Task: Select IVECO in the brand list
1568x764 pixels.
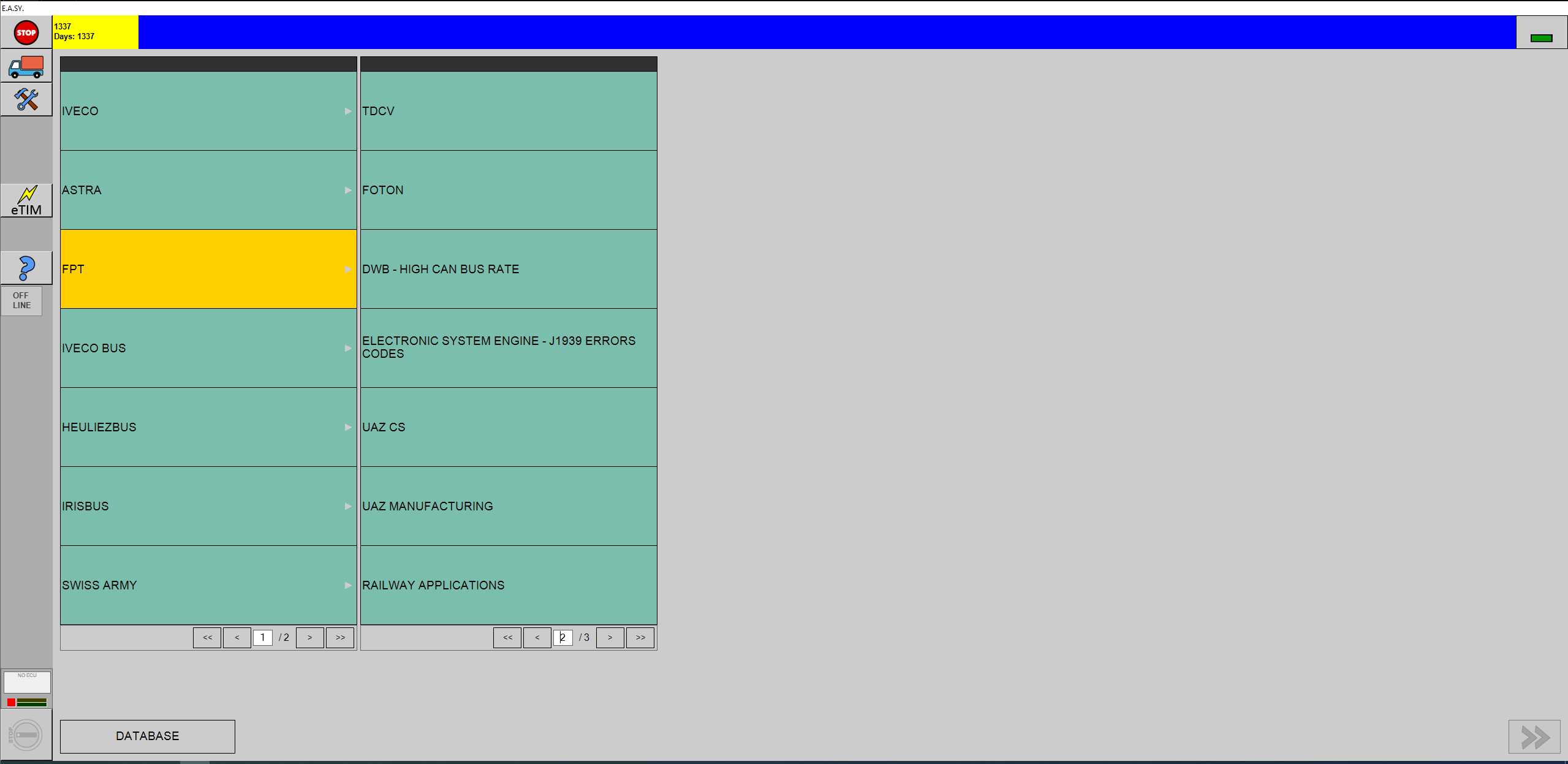Action: (x=208, y=111)
